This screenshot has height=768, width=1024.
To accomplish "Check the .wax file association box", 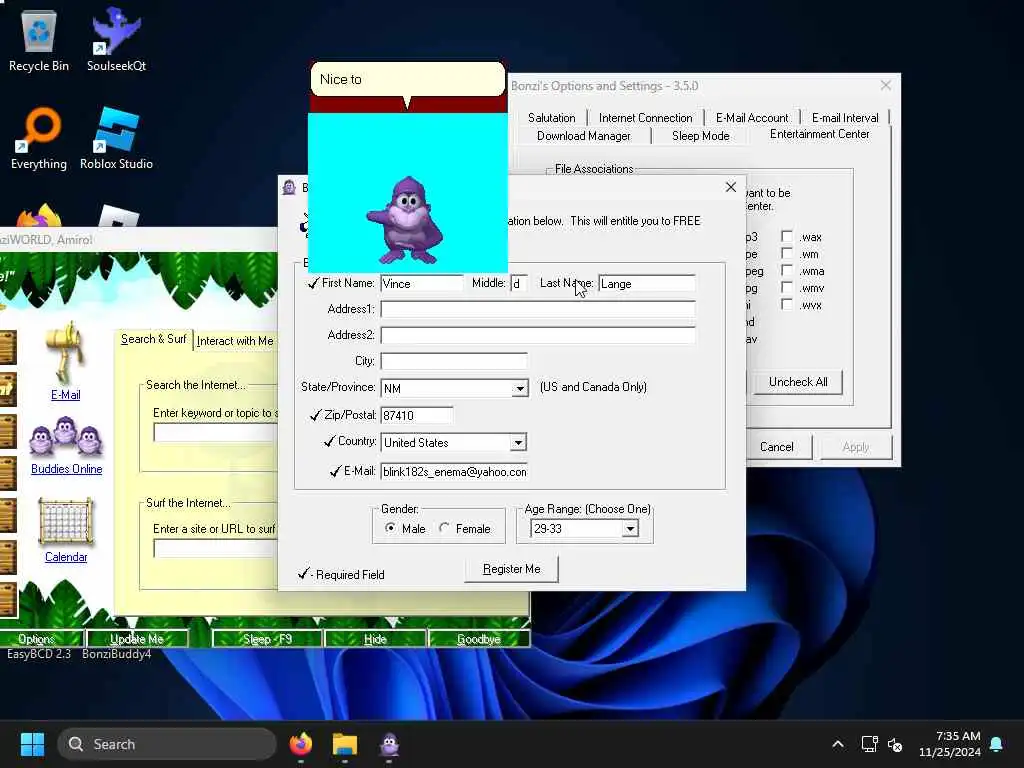I will point(787,236).
